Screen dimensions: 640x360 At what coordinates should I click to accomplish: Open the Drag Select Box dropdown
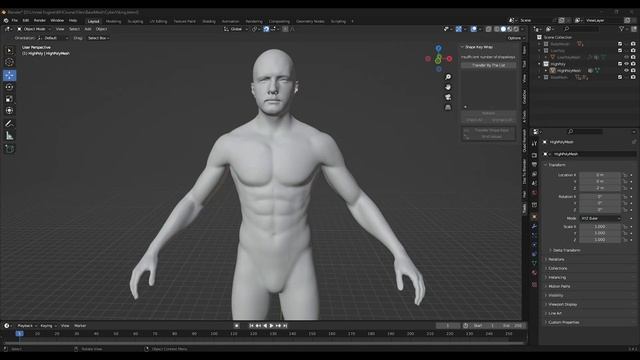tap(98, 38)
